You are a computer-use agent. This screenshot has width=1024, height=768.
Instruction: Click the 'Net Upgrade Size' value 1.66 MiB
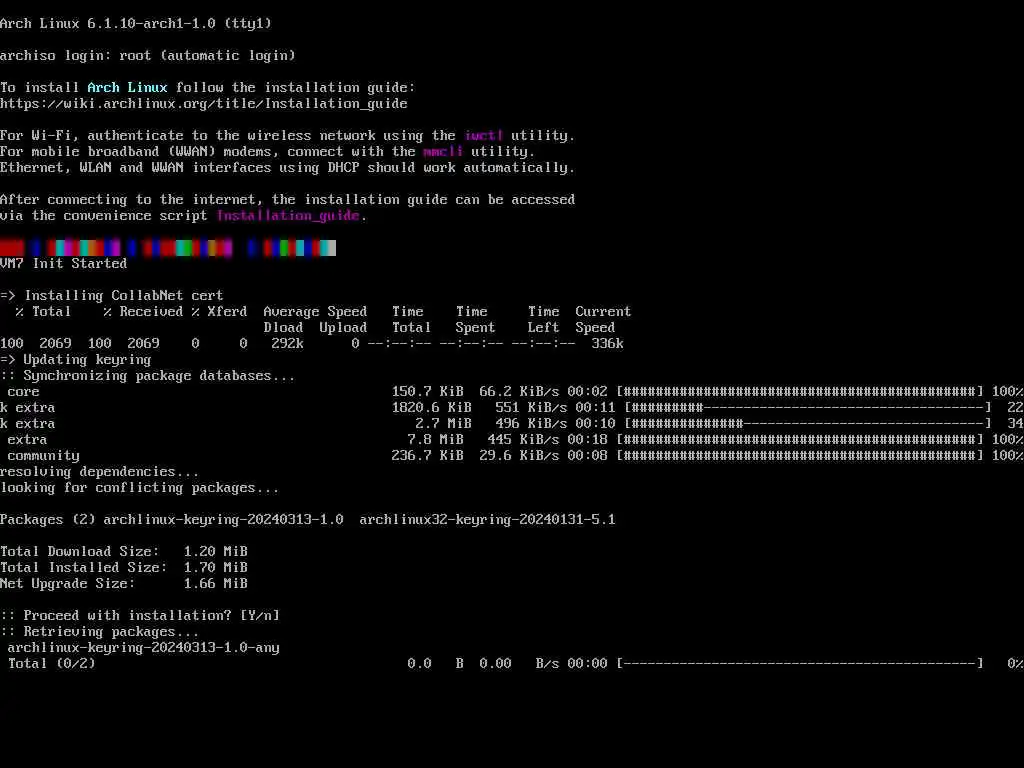pyautogui.click(x=216, y=583)
